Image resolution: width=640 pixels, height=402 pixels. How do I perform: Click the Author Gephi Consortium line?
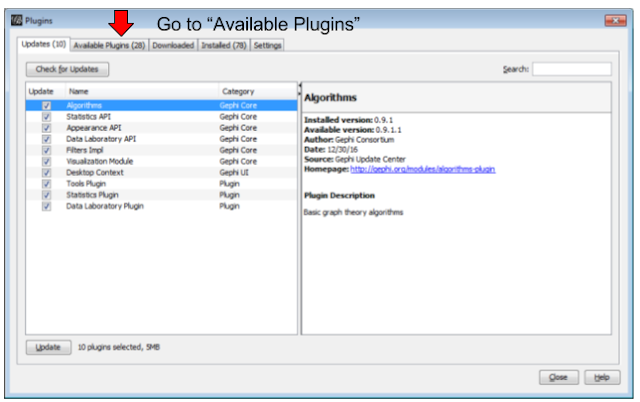point(349,140)
